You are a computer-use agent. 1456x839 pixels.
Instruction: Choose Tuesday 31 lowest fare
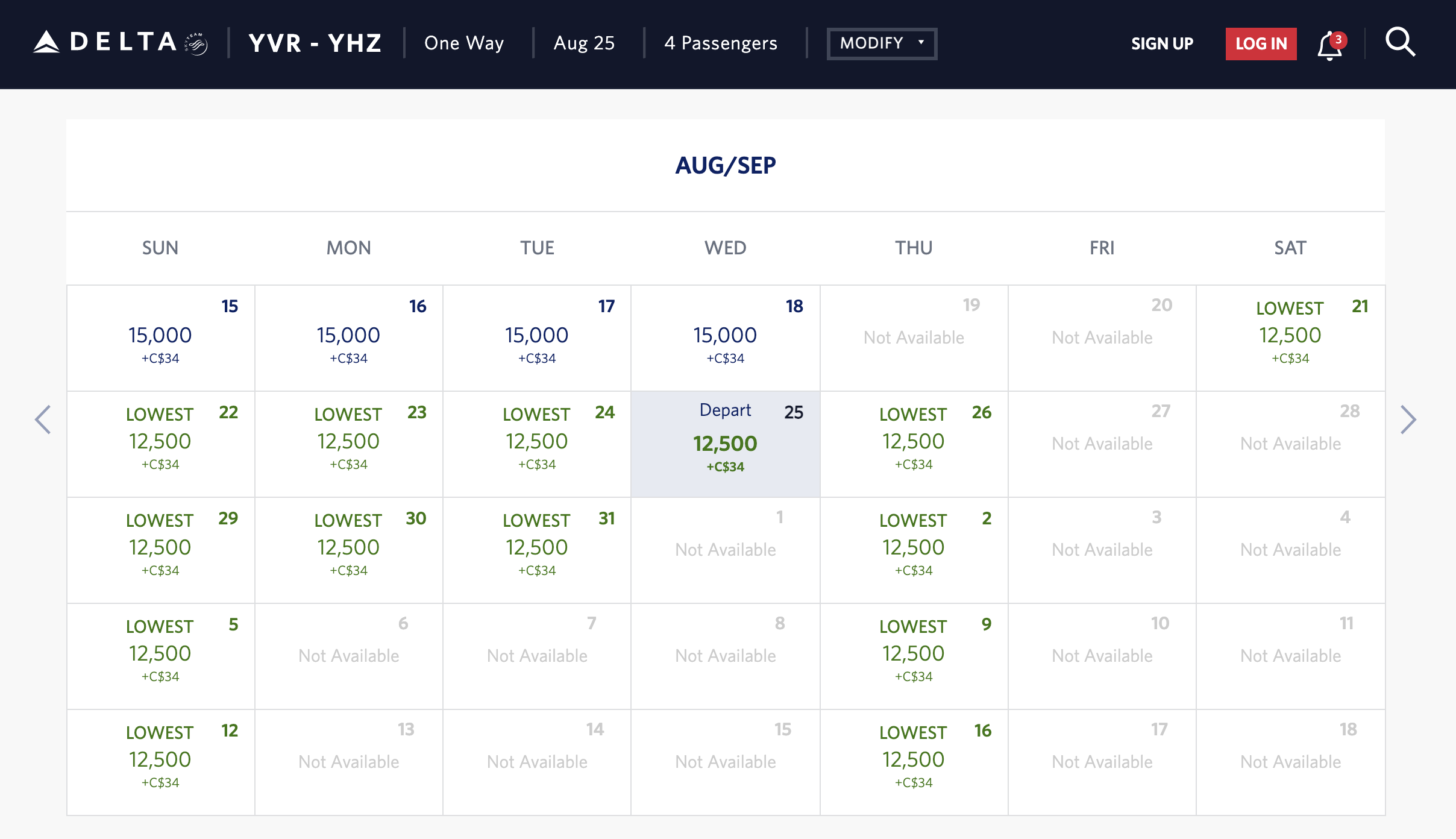tap(537, 548)
